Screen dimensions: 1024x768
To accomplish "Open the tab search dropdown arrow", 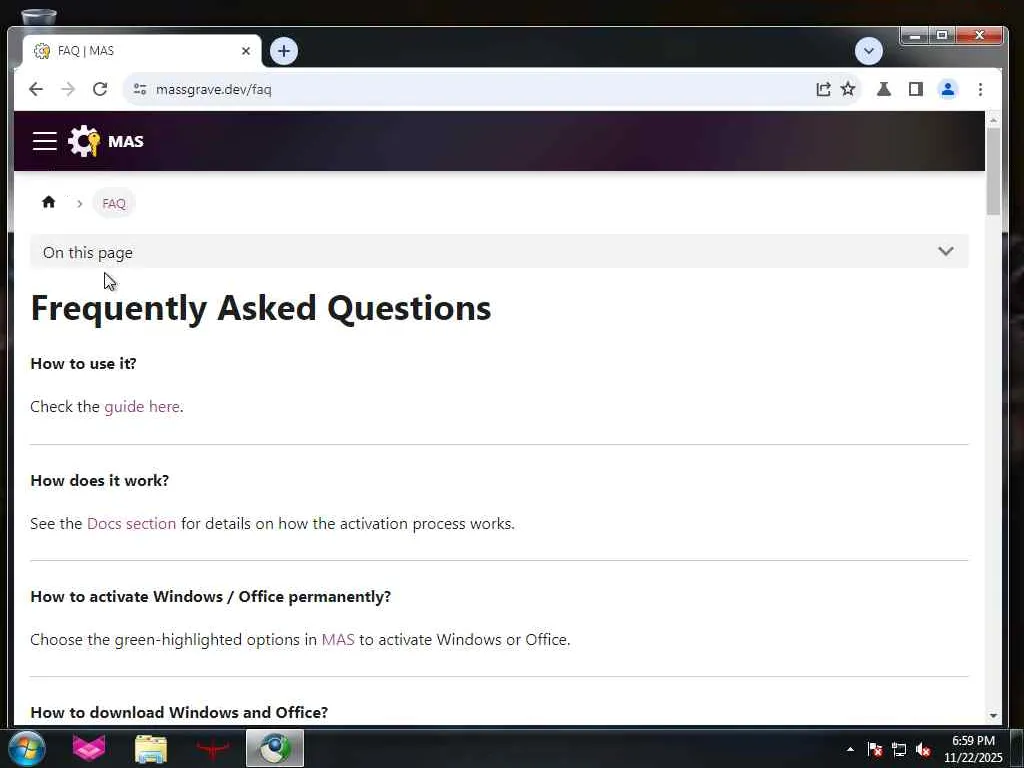I will click(x=869, y=51).
